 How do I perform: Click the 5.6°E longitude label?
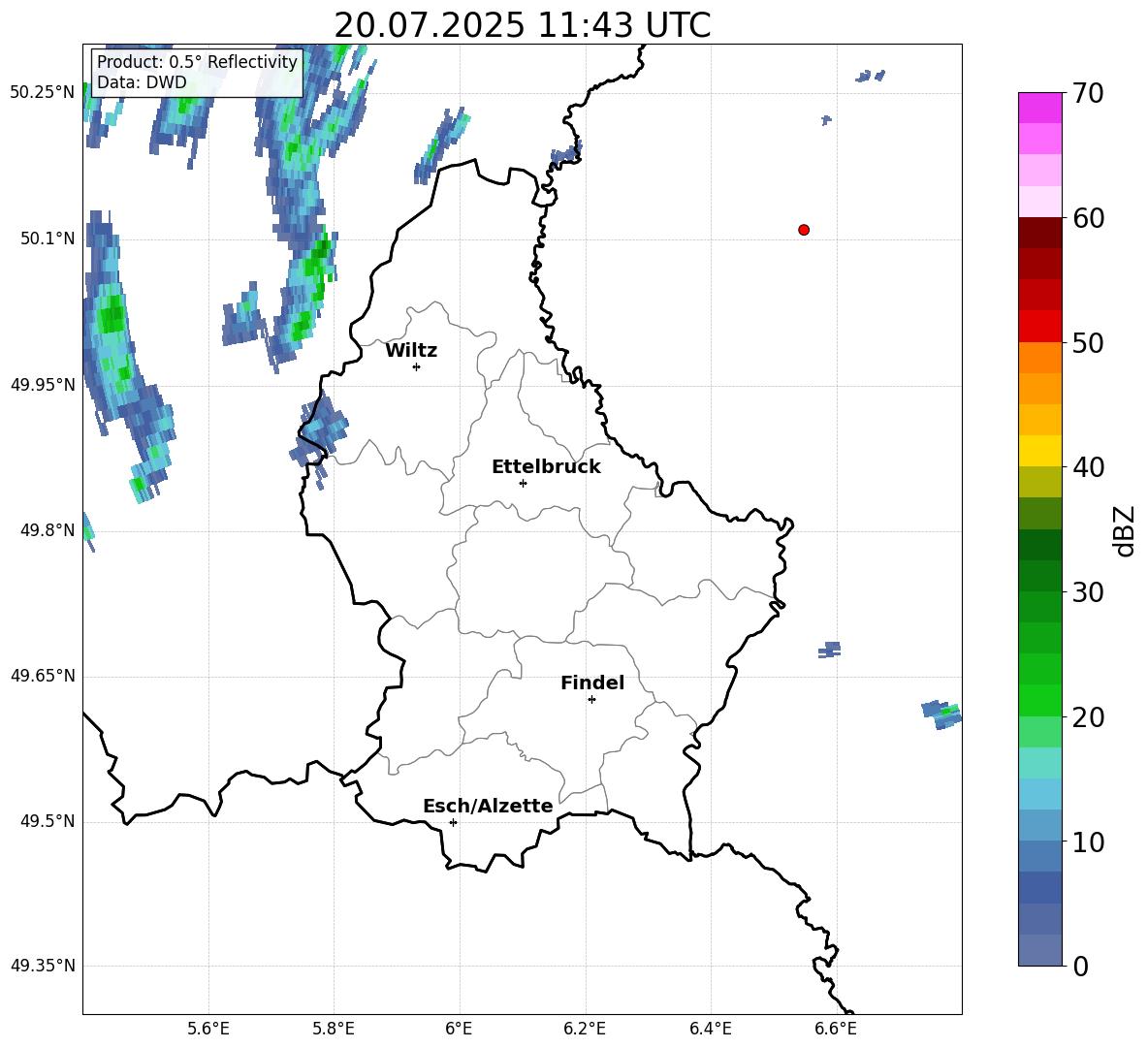208,1029
